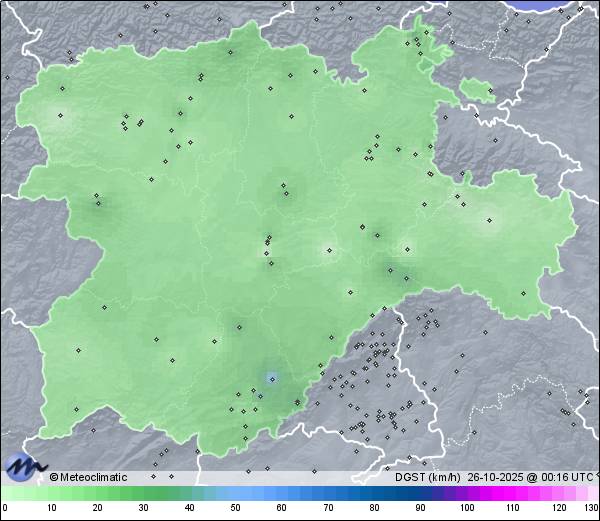
Task: Pick the 70 km/h scale value
Action: [328, 508]
